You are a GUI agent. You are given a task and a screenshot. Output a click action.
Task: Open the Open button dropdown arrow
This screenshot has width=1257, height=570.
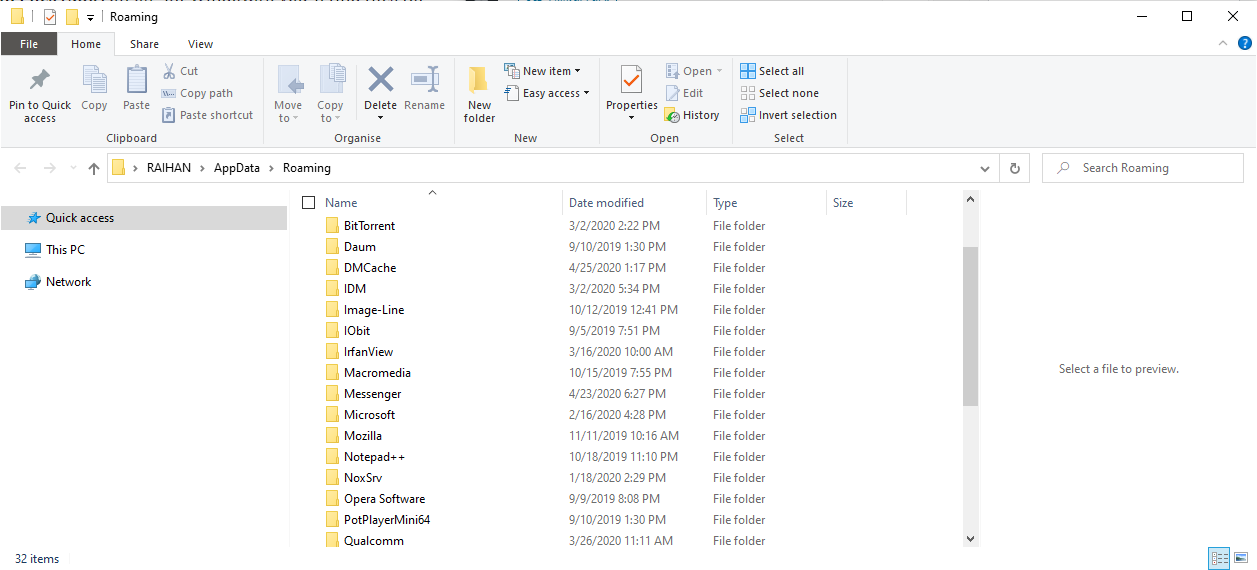[719, 71]
